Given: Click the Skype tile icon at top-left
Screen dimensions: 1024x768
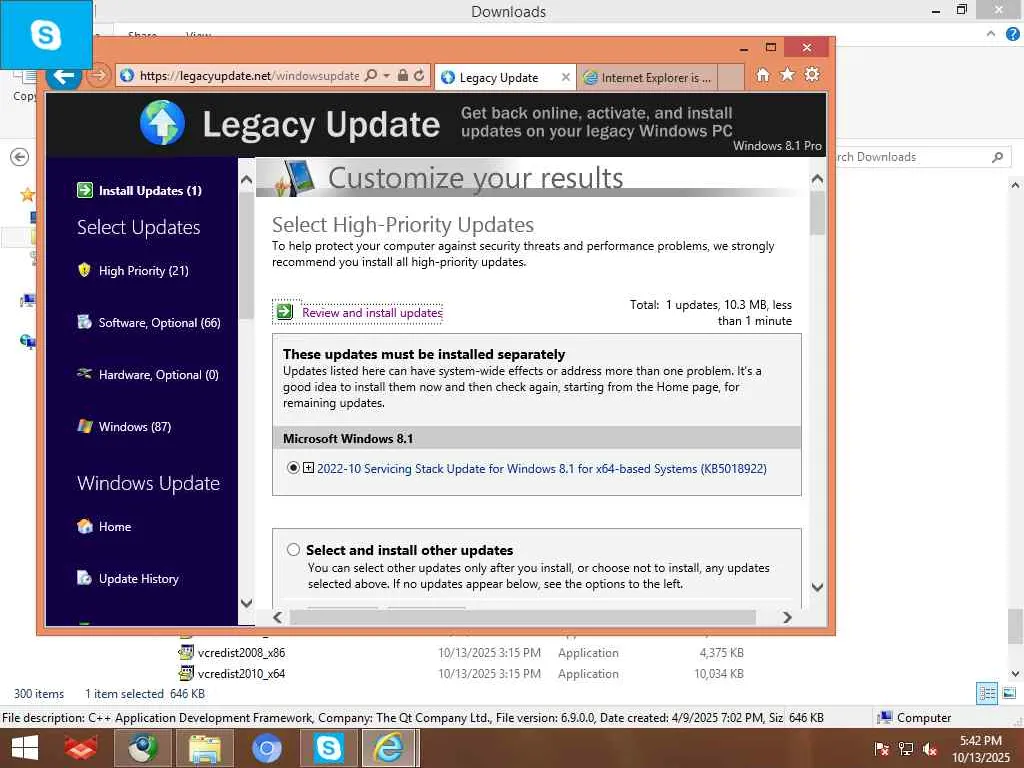Looking at the screenshot, I should (46, 35).
